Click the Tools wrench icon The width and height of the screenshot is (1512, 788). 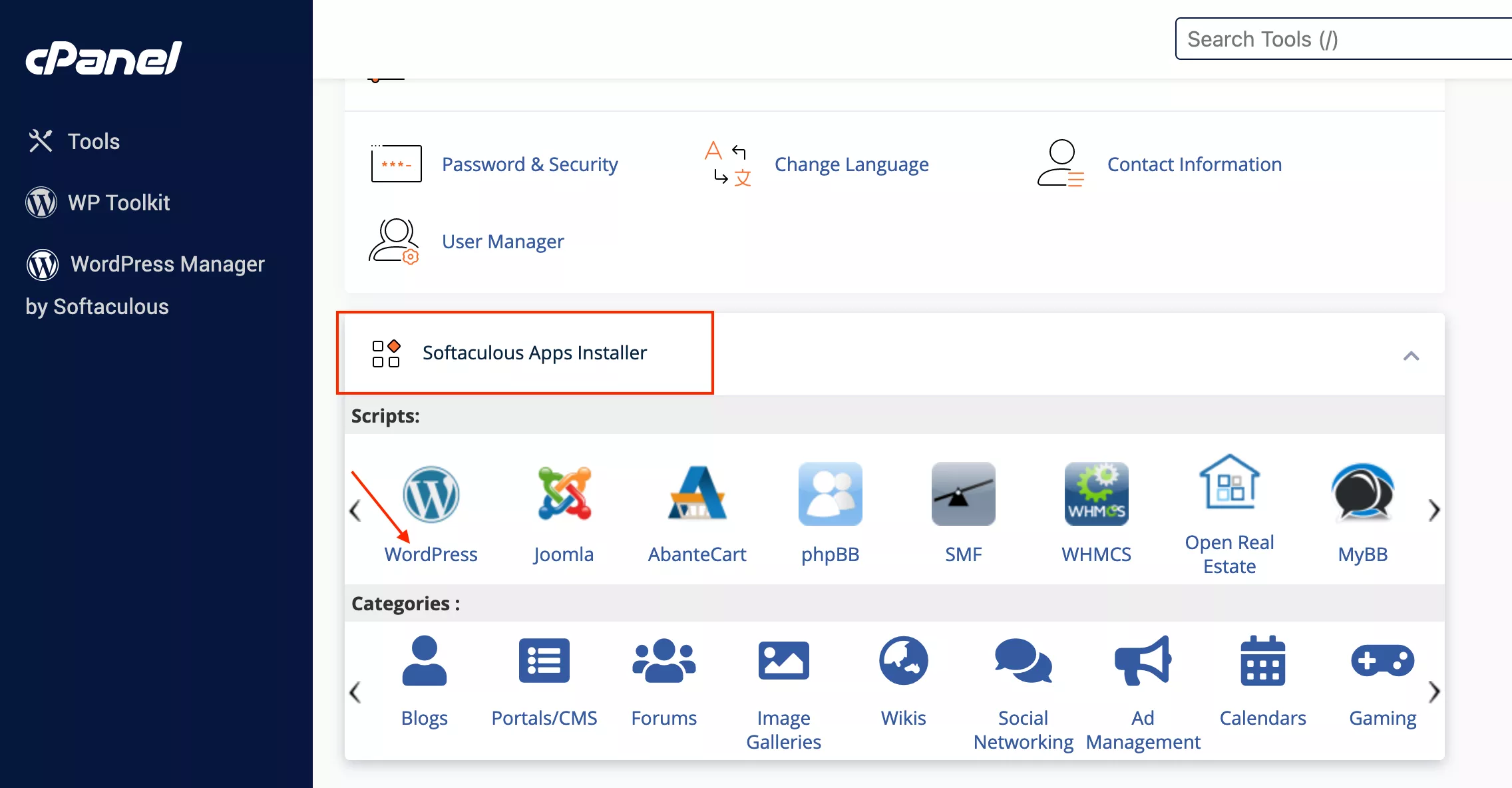point(41,141)
